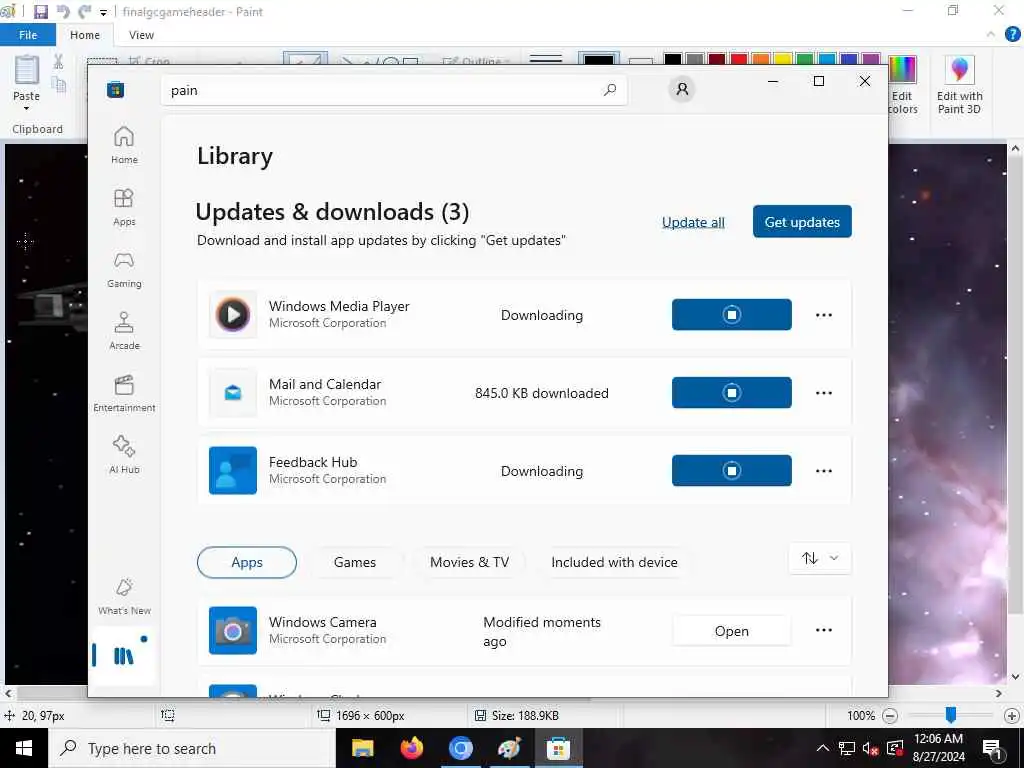
Task: Click Save icon in Paint title bar
Action: 41,12
